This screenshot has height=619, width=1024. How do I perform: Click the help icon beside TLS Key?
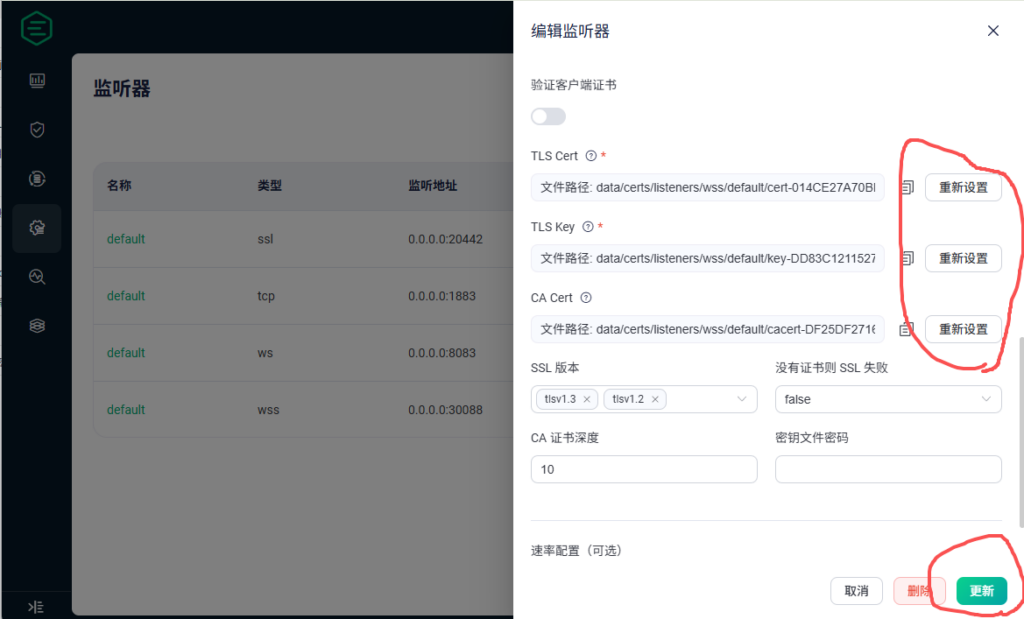(x=587, y=227)
